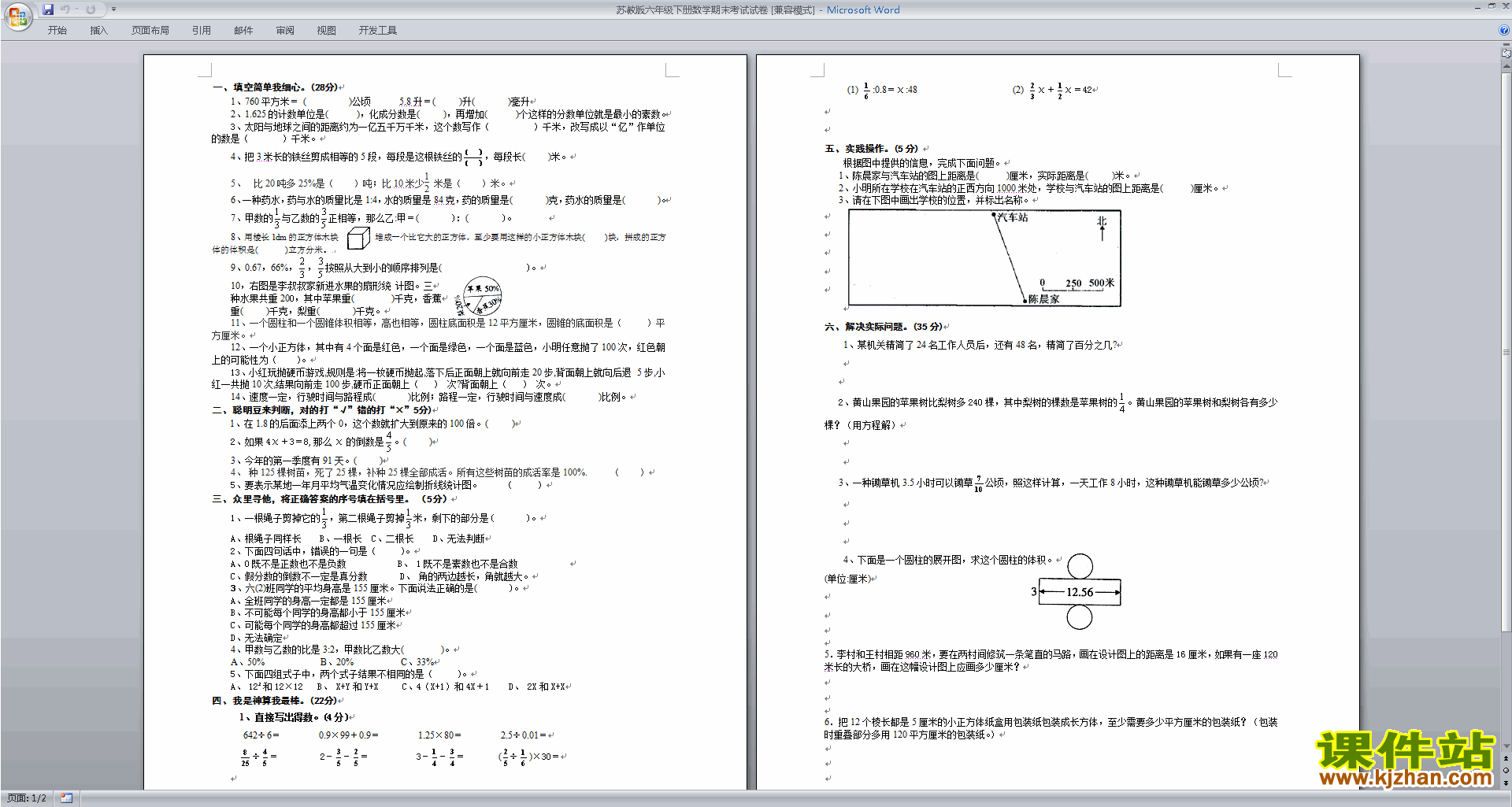Click the cylinder net diagram
The width and height of the screenshot is (1512, 807).
tap(1077, 591)
